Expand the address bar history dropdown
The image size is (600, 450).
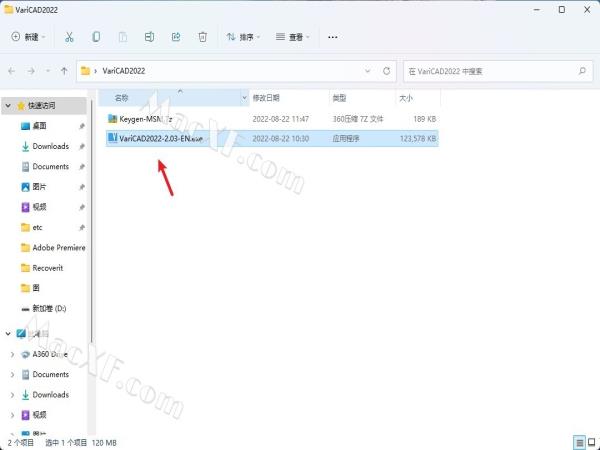(x=368, y=71)
